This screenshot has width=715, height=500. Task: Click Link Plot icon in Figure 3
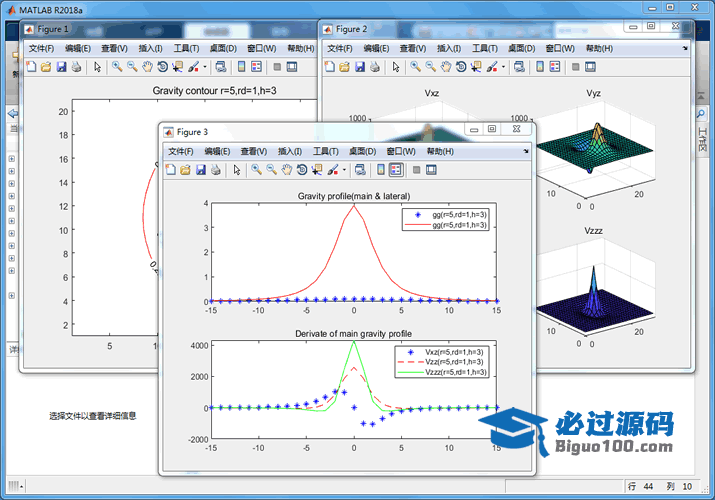point(360,170)
